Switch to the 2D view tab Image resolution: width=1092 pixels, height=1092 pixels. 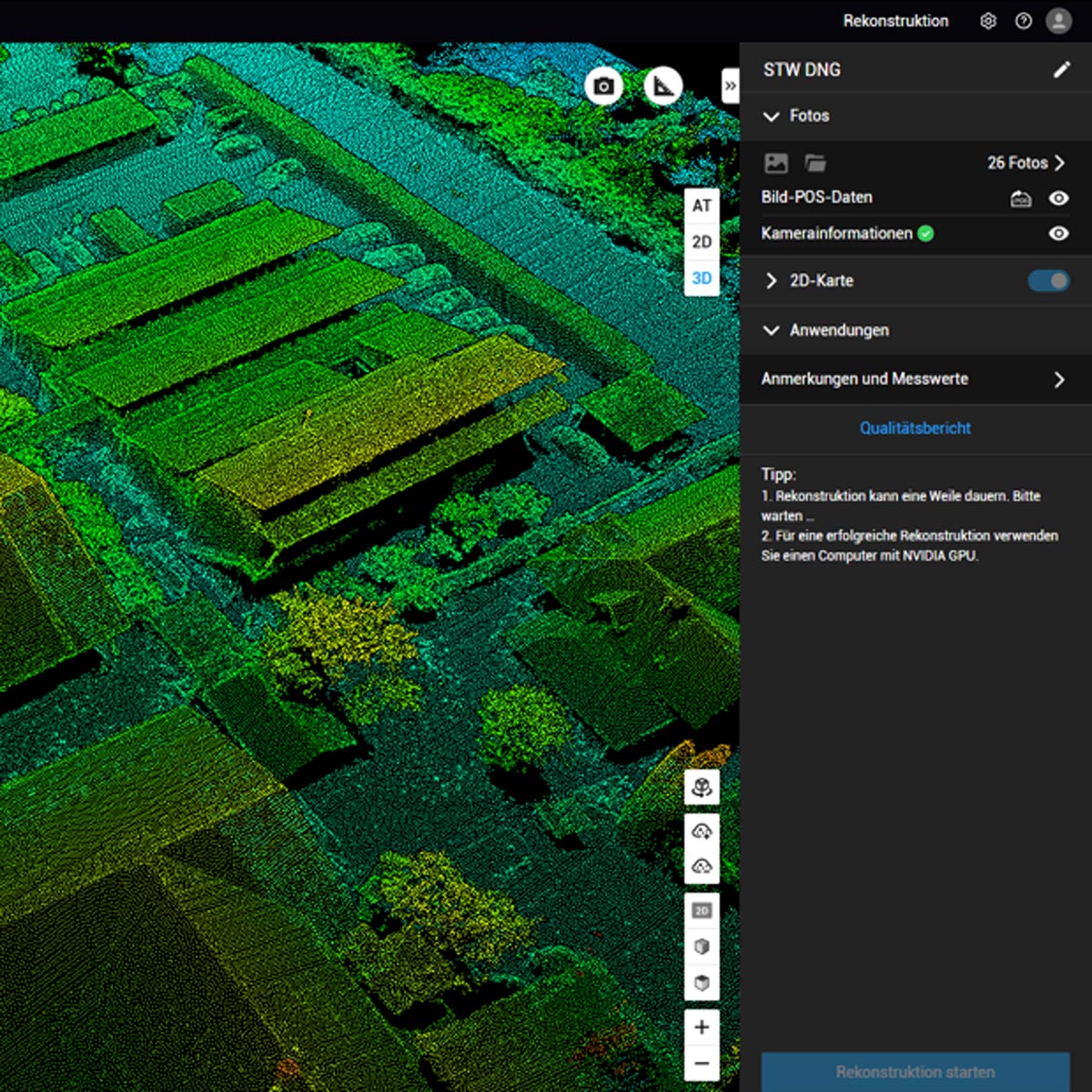(702, 242)
